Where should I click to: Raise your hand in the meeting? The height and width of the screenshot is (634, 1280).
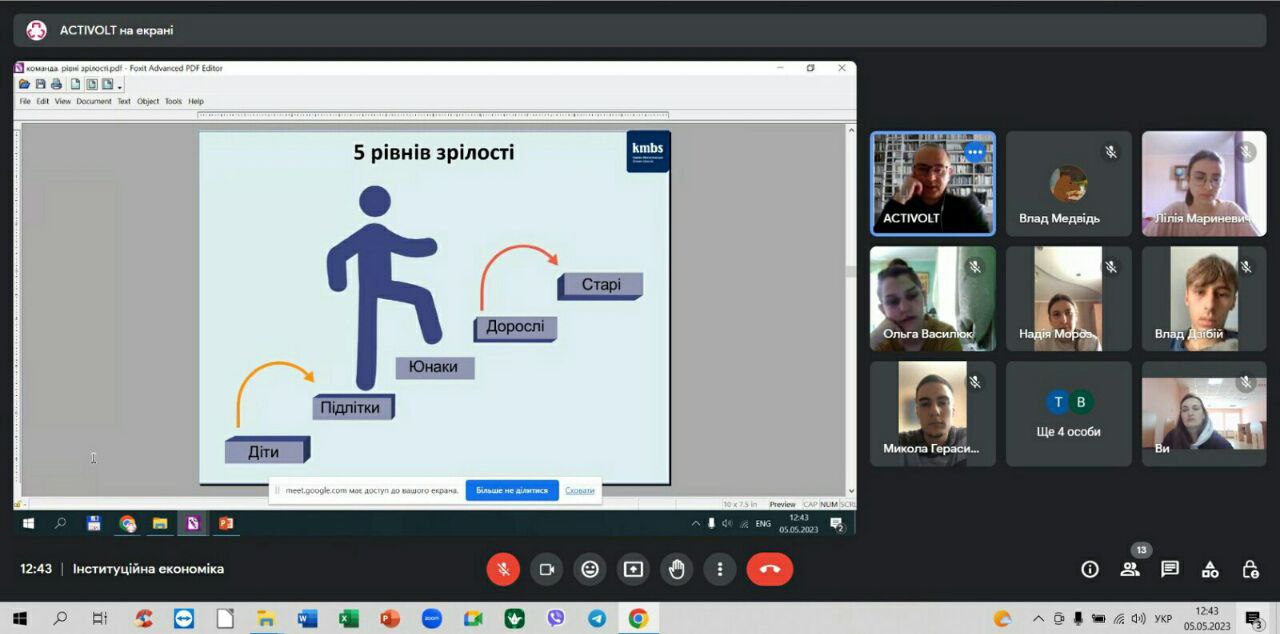click(x=676, y=569)
